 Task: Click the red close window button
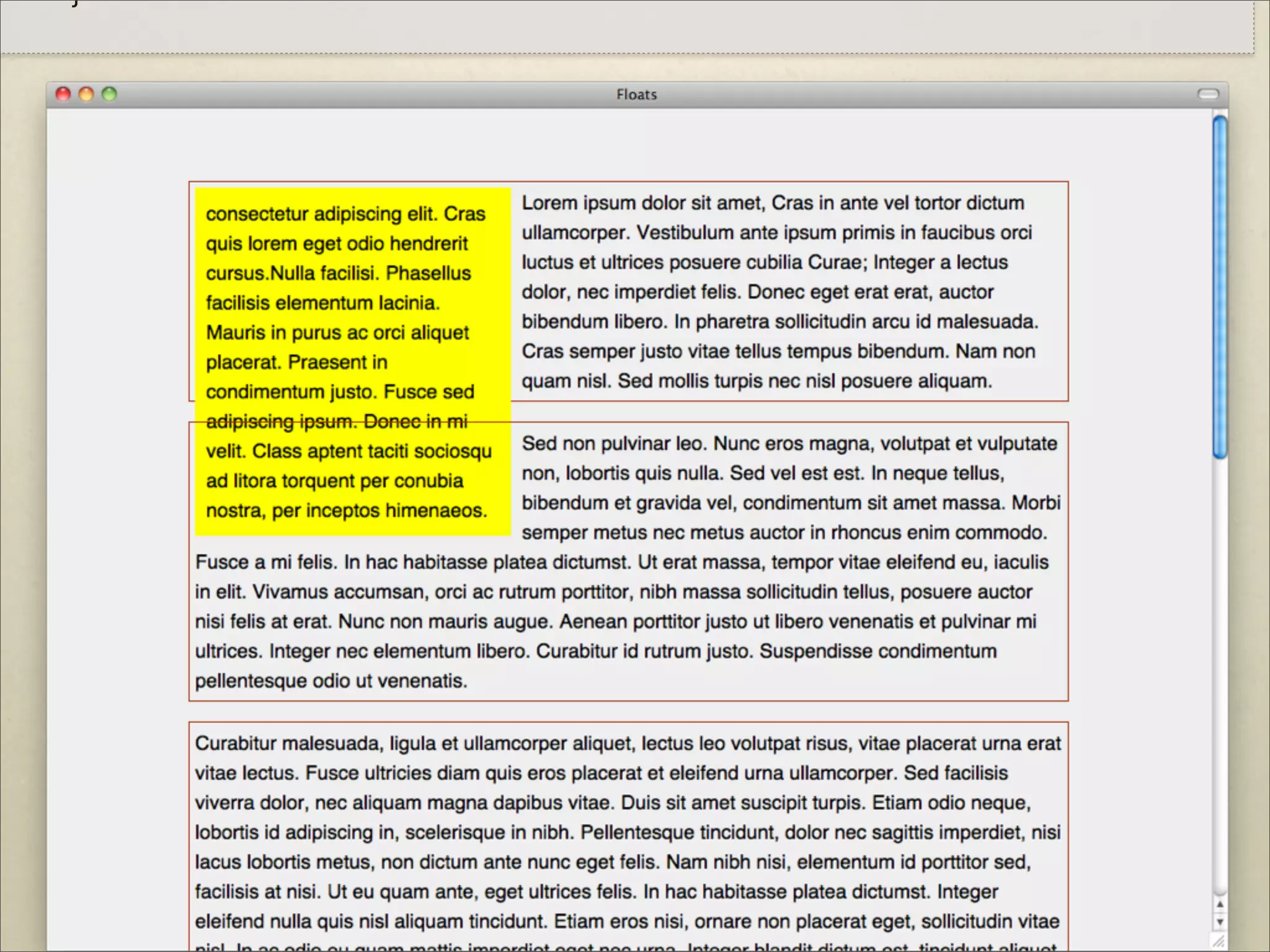coord(63,94)
